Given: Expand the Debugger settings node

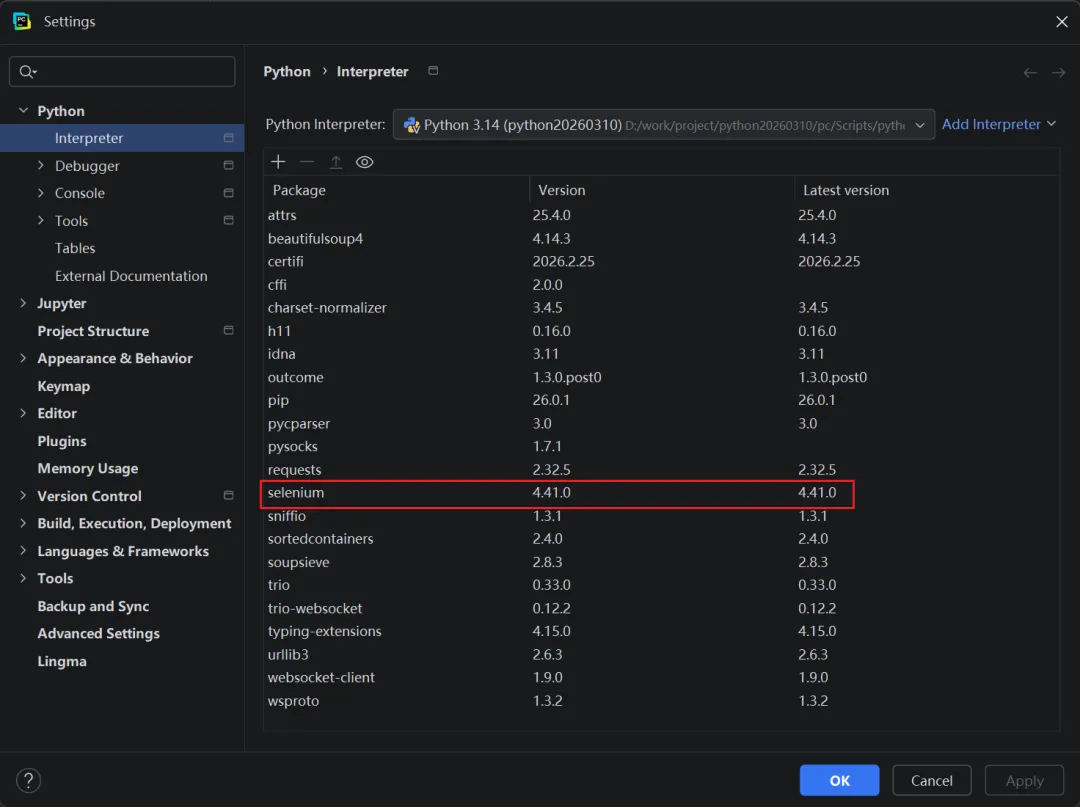Looking at the screenshot, I should tap(41, 165).
